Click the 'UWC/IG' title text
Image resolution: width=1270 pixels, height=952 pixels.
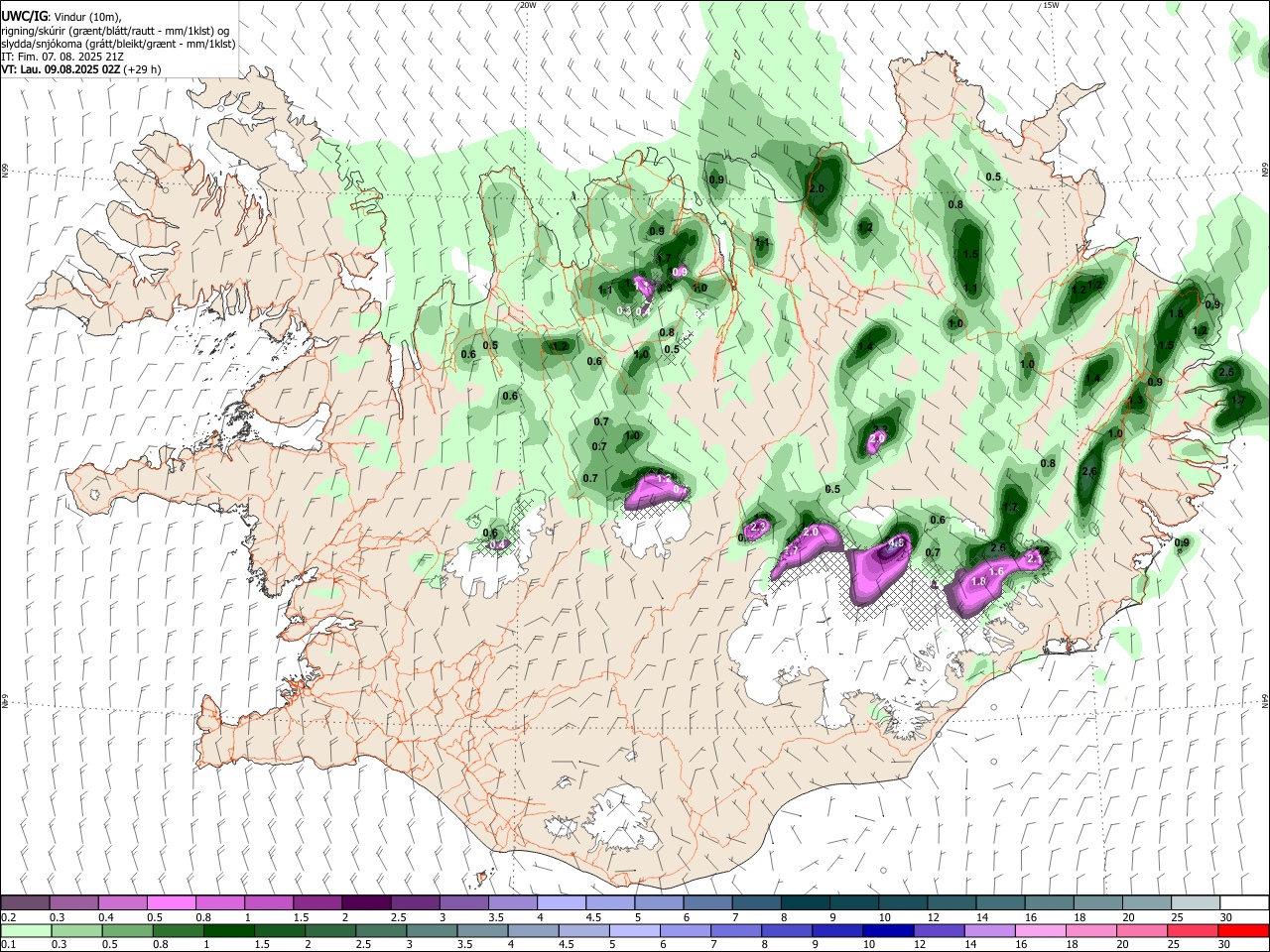24,16
